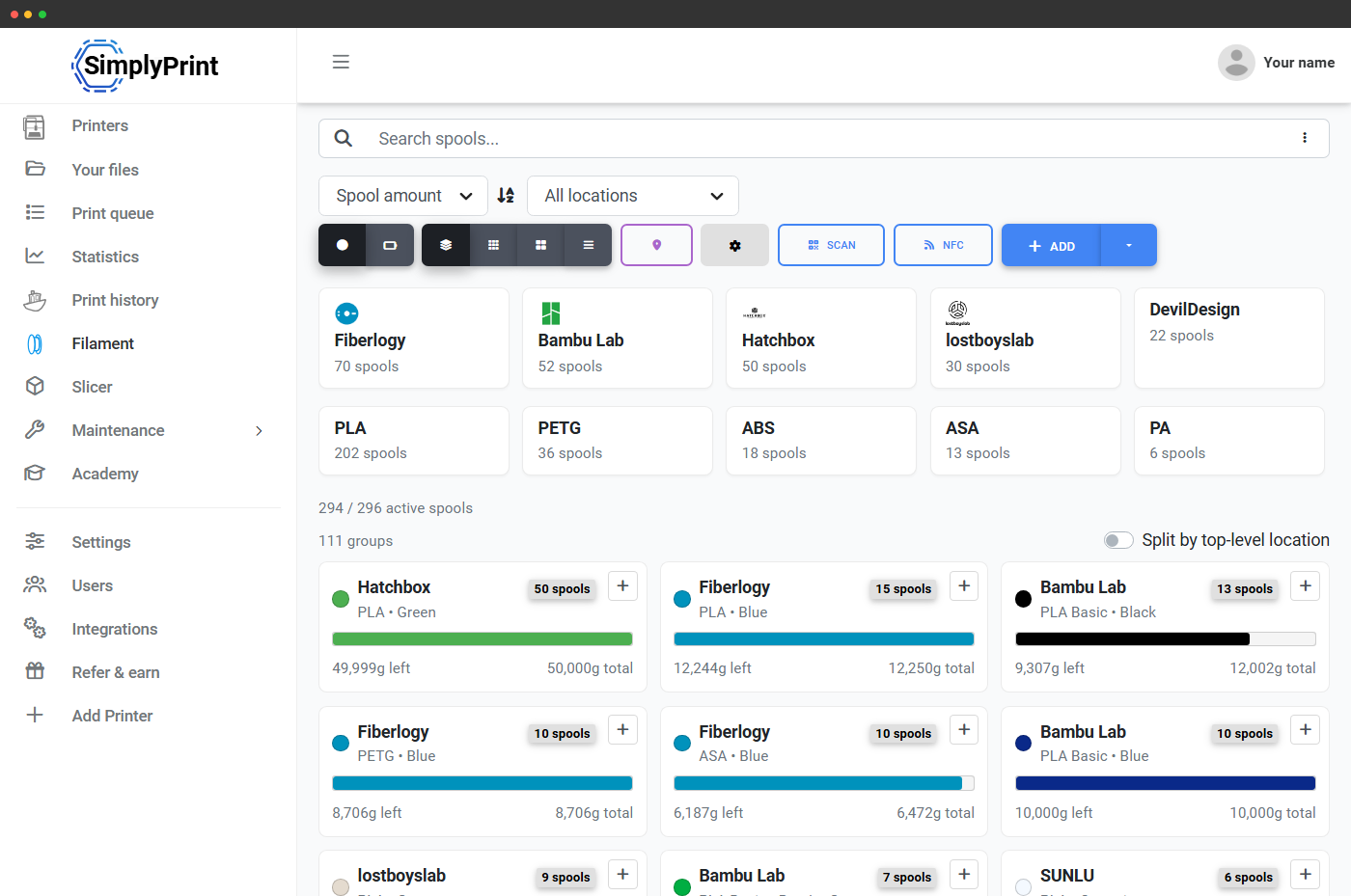Click the NFC button
The image size is (1351, 896).
943,245
